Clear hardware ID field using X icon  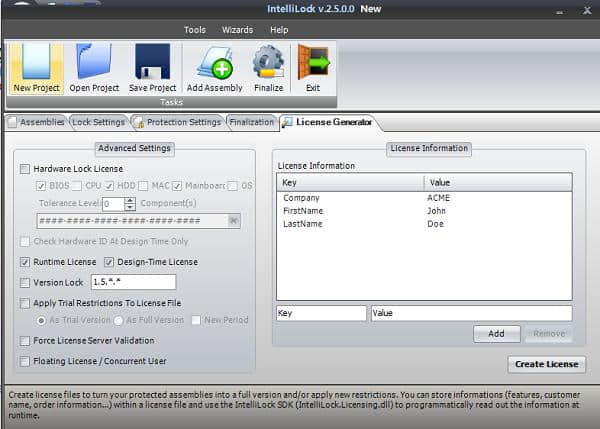point(233,221)
